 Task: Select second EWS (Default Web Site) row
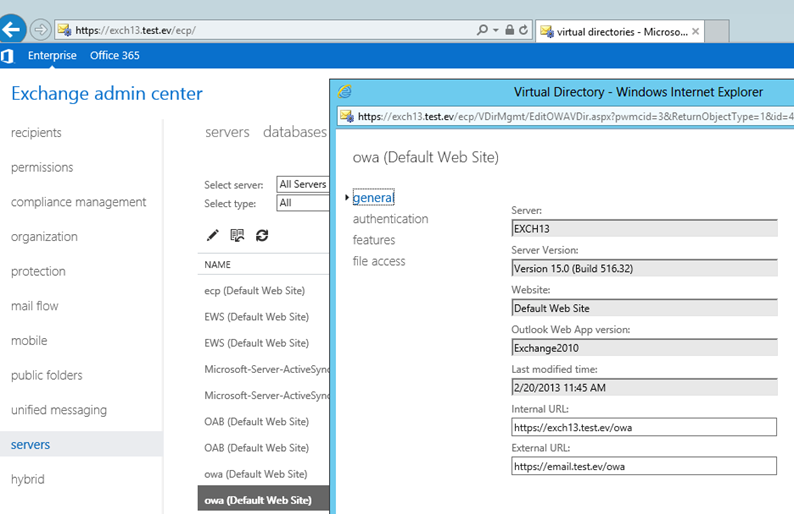pos(263,343)
